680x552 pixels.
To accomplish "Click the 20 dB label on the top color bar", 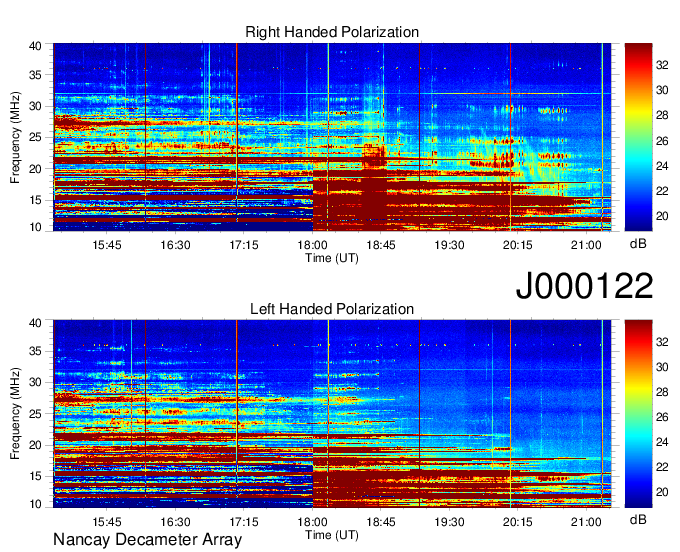I will (x=662, y=216).
